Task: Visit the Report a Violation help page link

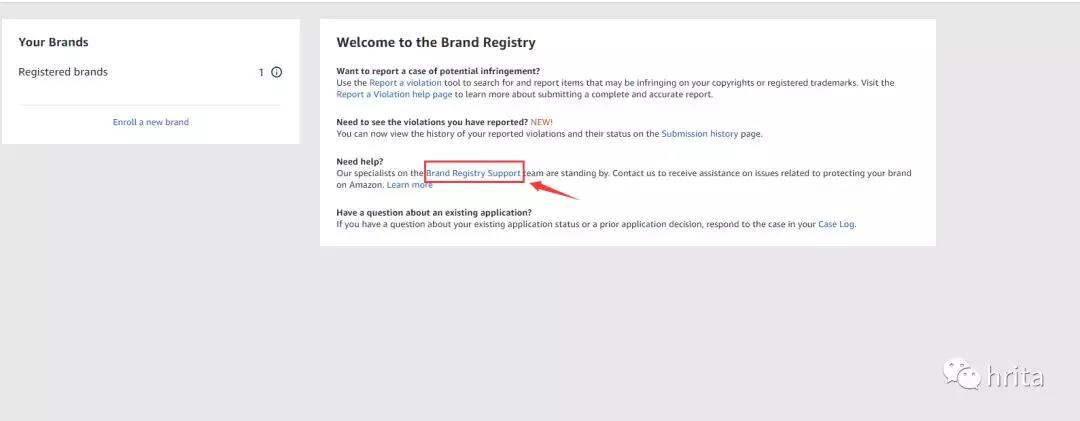Action: [x=395, y=94]
